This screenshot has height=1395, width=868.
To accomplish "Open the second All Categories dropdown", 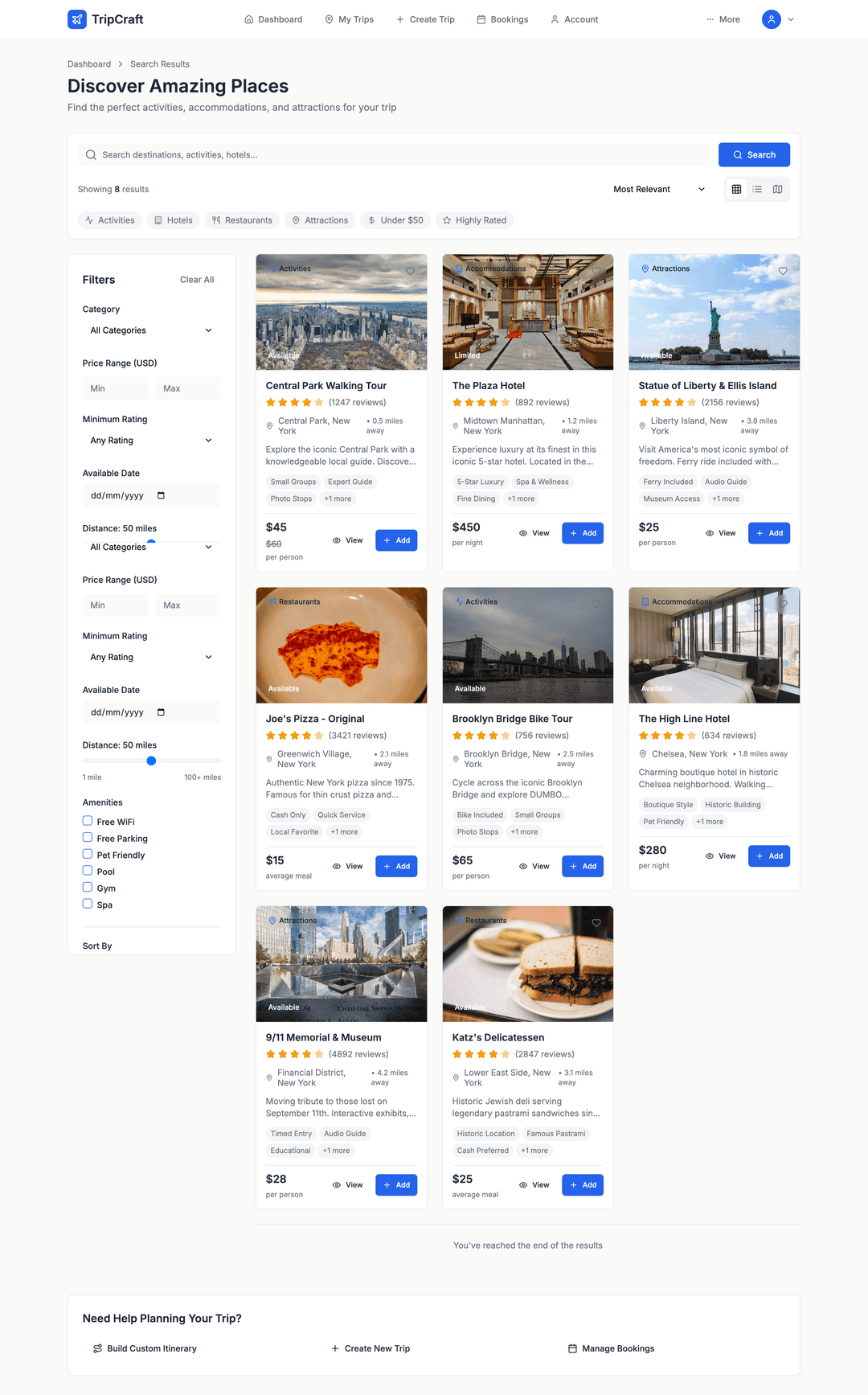I will click(x=151, y=548).
